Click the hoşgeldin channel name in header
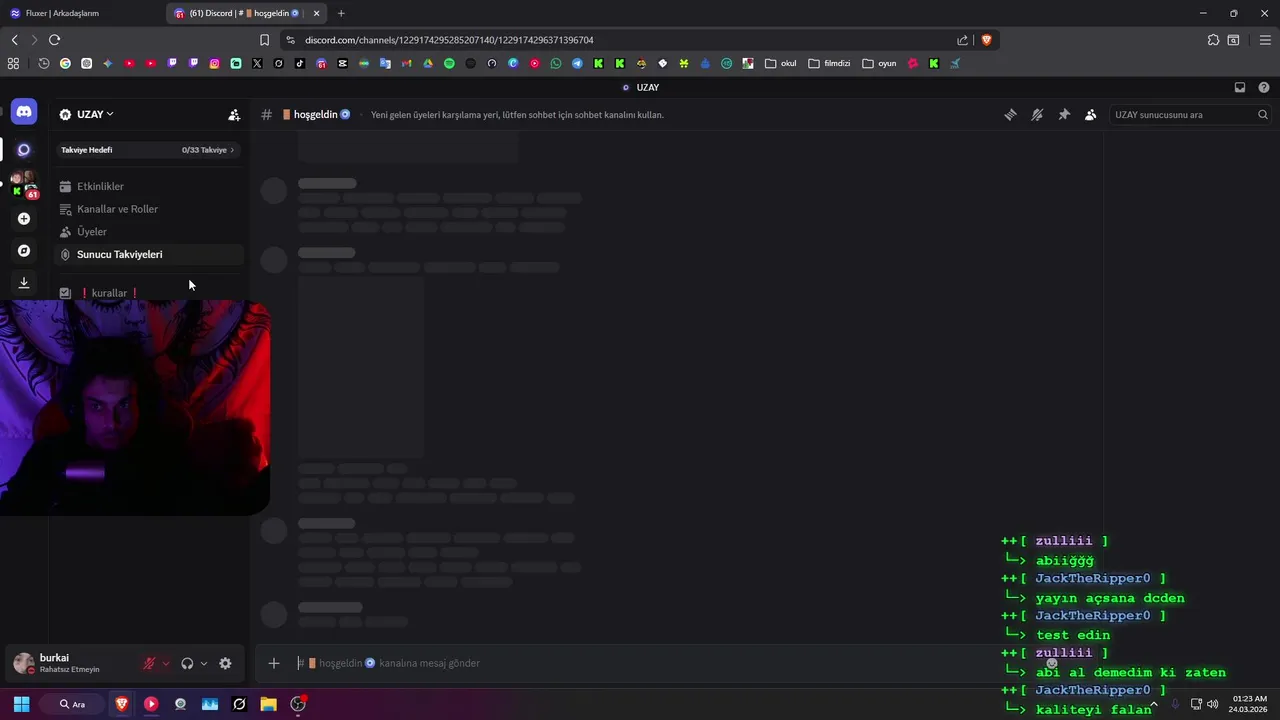 pyautogui.click(x=315, y=115)
